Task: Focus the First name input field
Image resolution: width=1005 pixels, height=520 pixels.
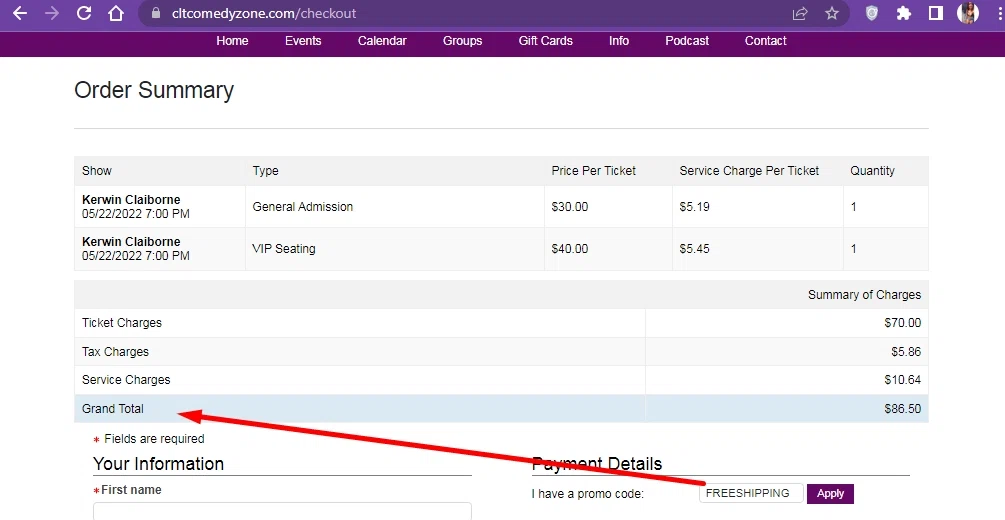Action: pos(283,511)
